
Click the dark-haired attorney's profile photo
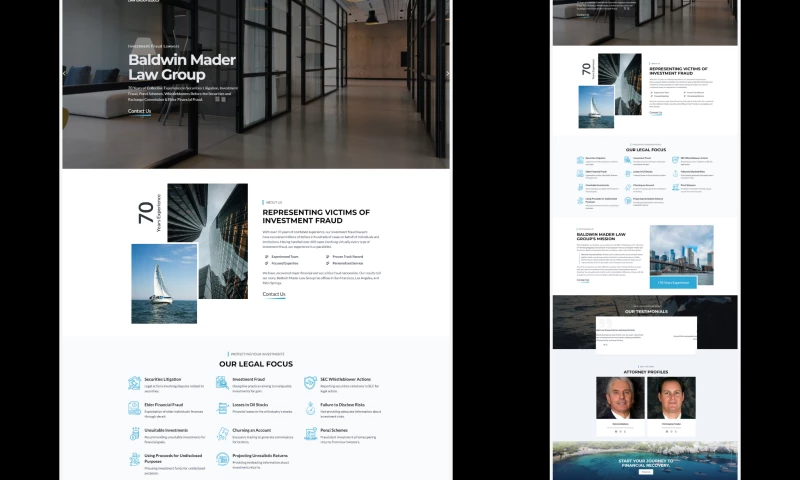[x=671, y=398]
